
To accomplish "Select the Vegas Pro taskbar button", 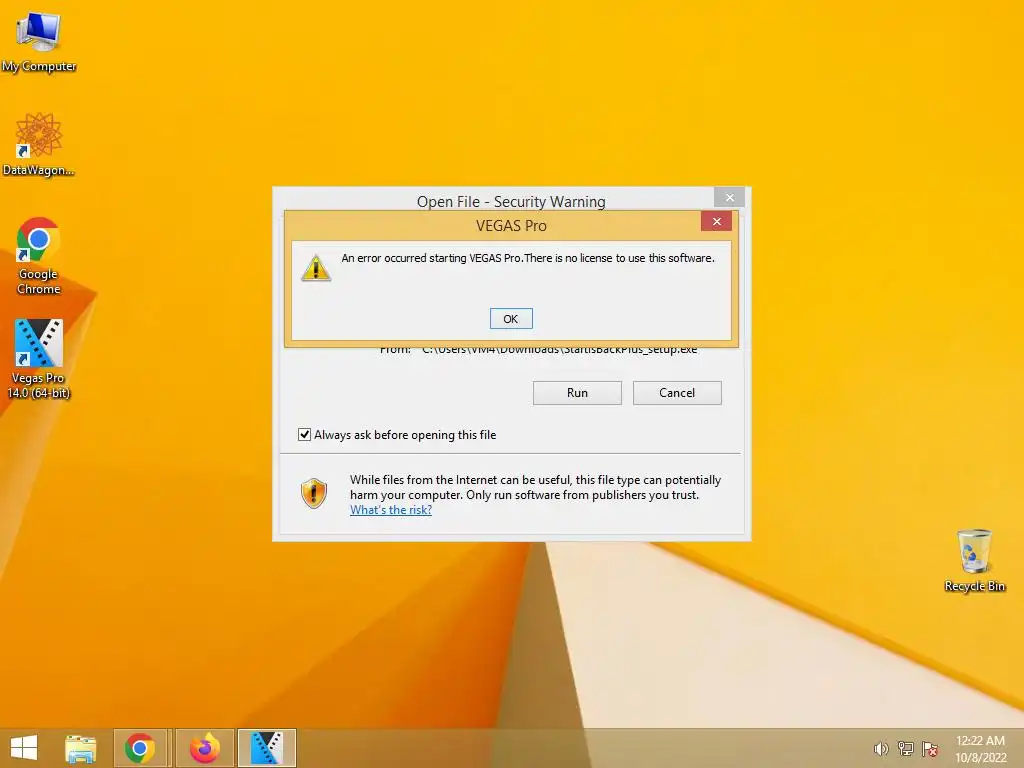I will (267, 748).
